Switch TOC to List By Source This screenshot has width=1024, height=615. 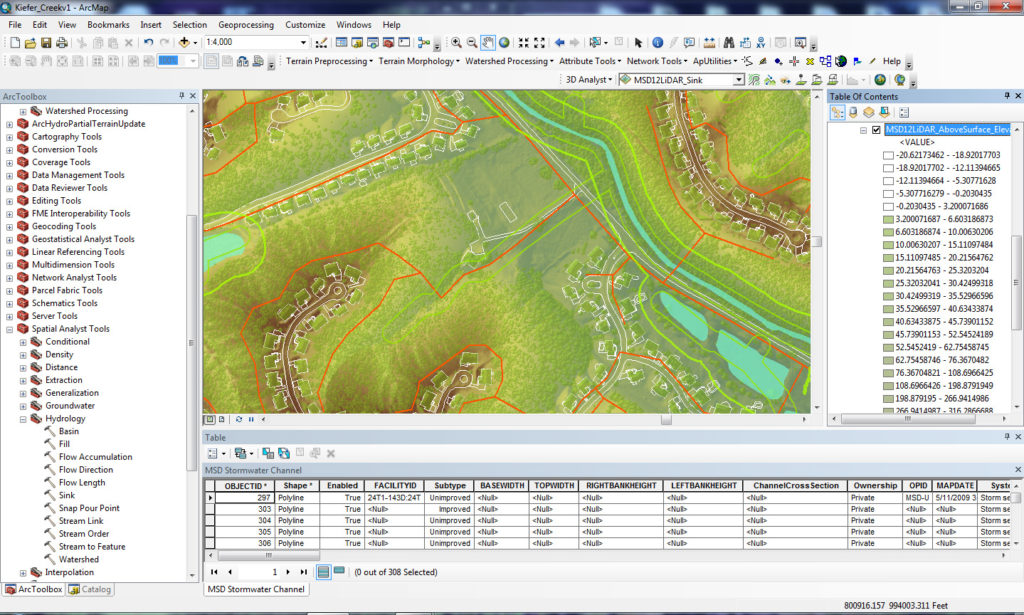[853, 112]
